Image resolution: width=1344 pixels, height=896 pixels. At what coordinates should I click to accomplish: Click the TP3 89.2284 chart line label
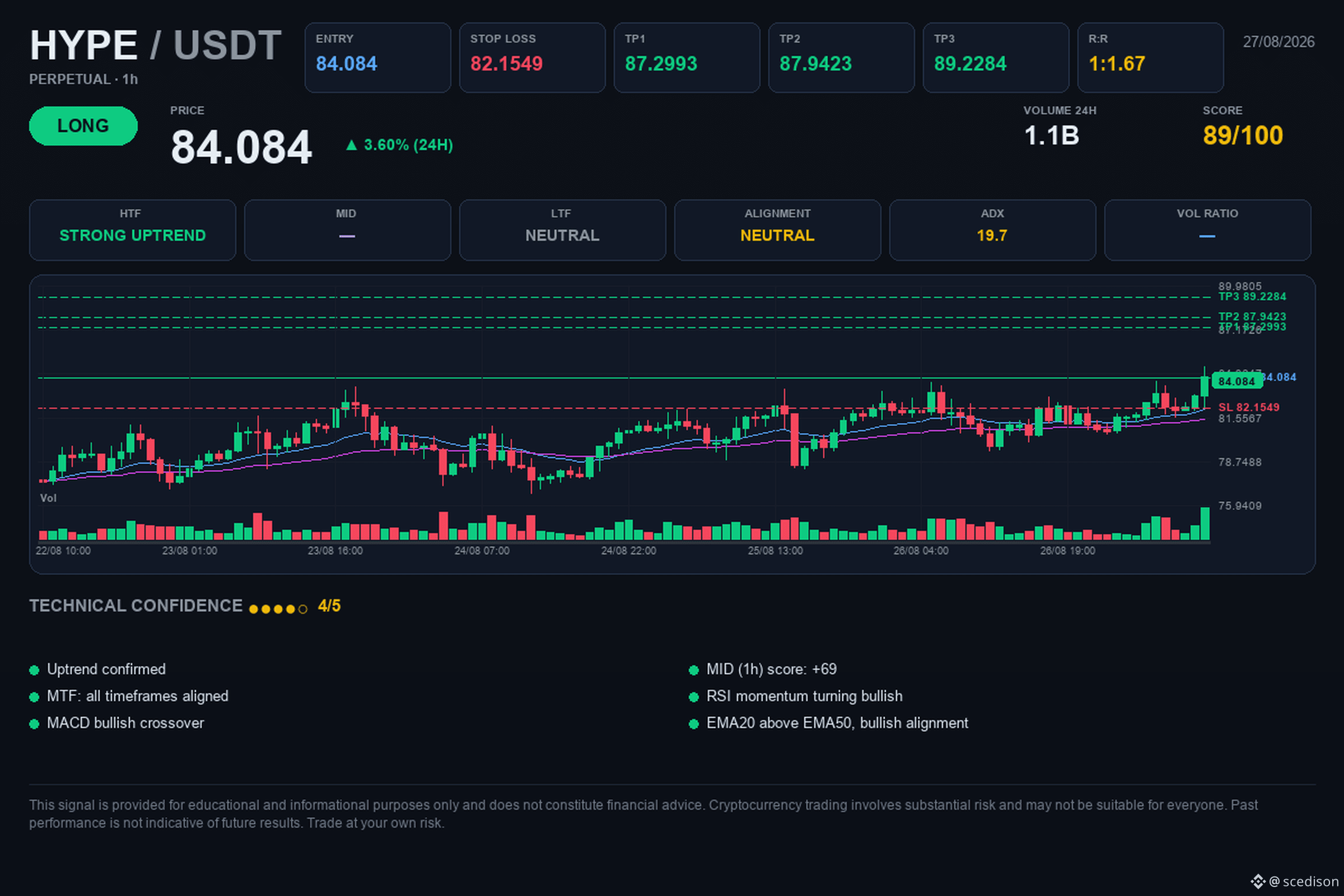tap(1252, 297)
